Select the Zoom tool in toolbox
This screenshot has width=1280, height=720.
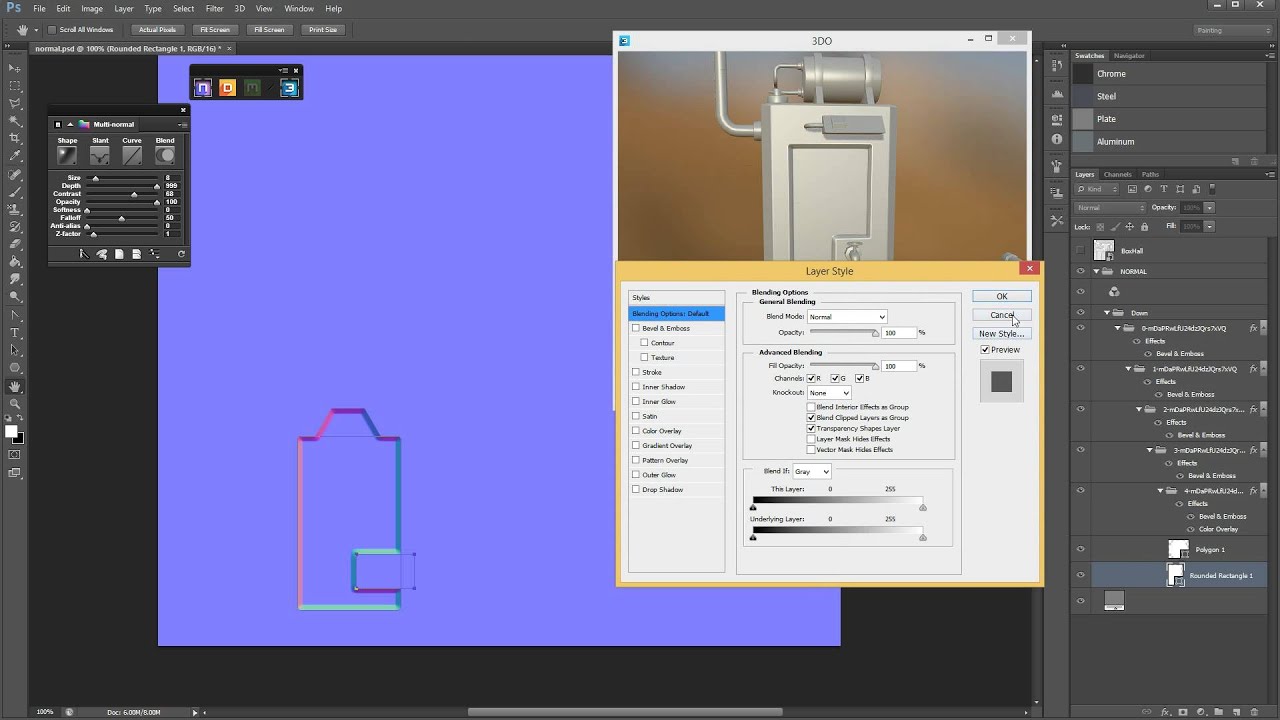point(14,403)
